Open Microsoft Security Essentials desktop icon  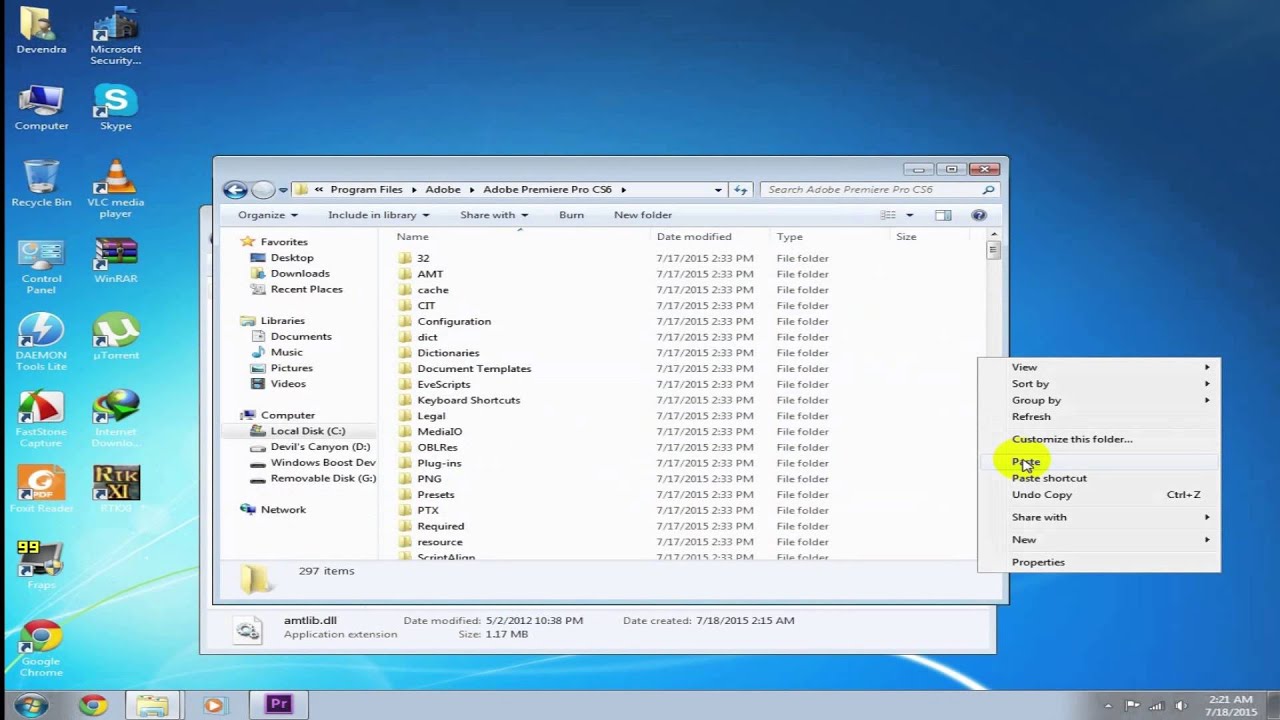click(115, 35)
